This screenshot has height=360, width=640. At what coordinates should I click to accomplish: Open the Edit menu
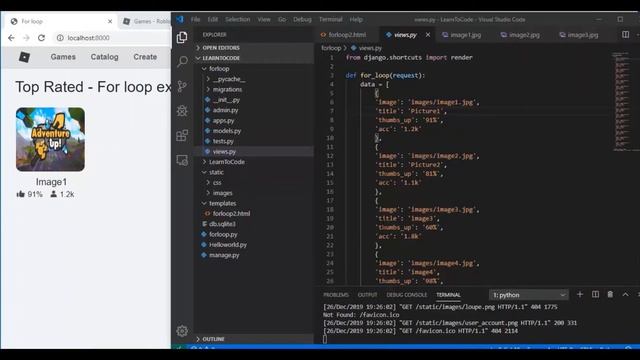point(212,19)
